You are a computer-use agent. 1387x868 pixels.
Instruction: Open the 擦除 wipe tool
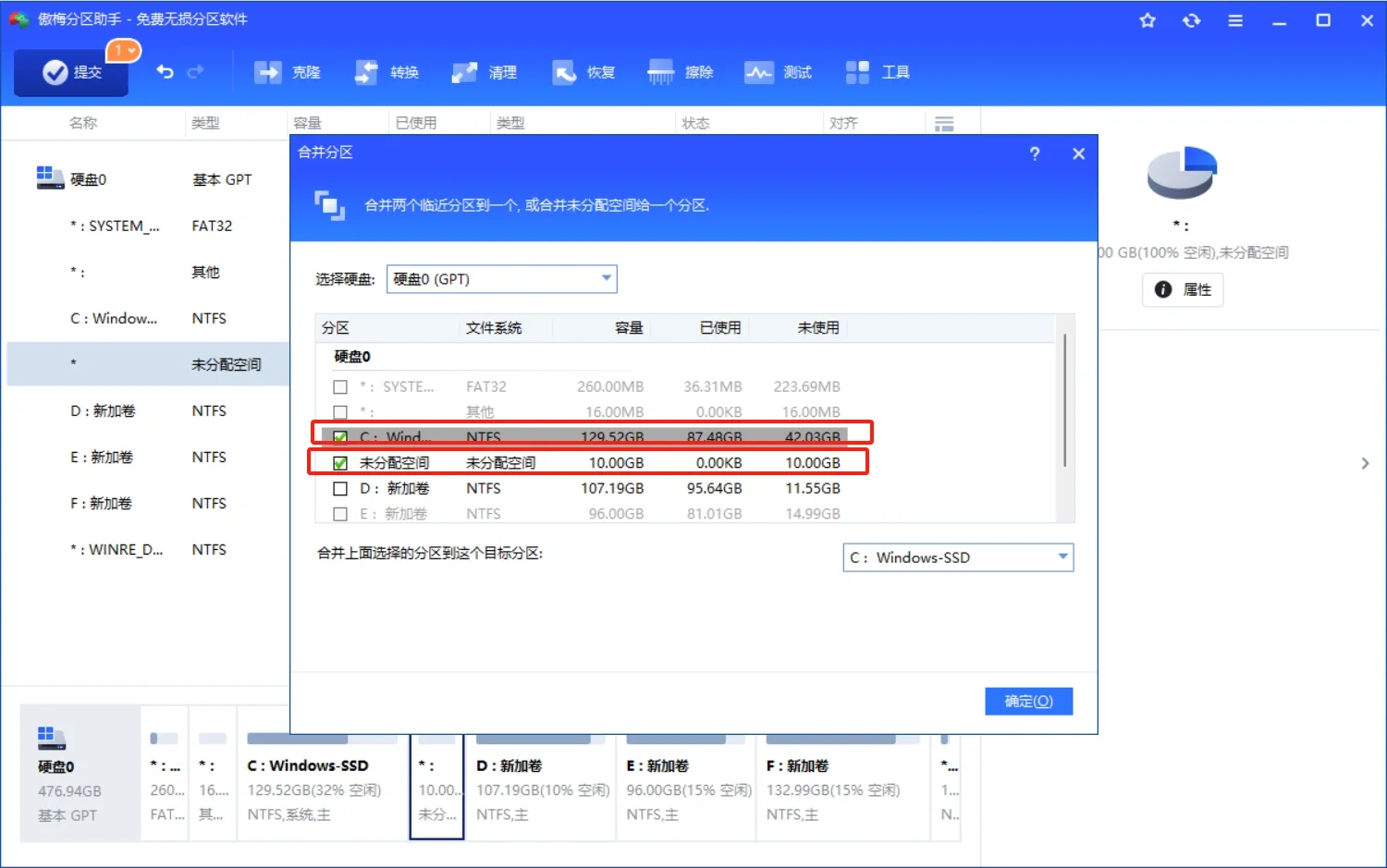(681, 72)
